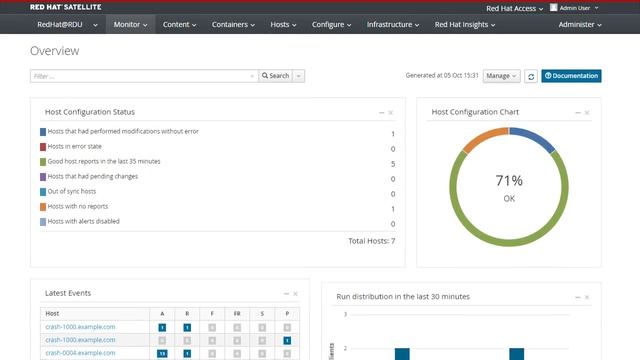
Task: Clear the filter field with its x icon
Action: (x=252, y=76)
